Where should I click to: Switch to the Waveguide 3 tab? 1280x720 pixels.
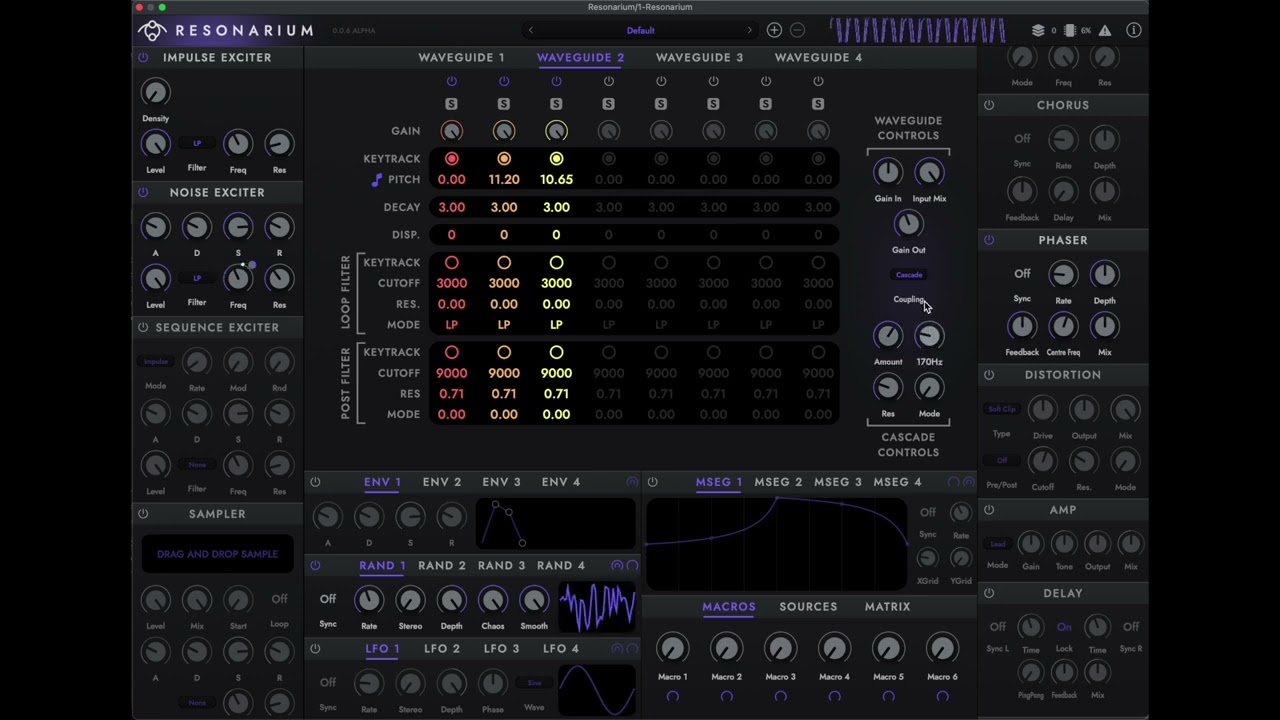[700, 58]
